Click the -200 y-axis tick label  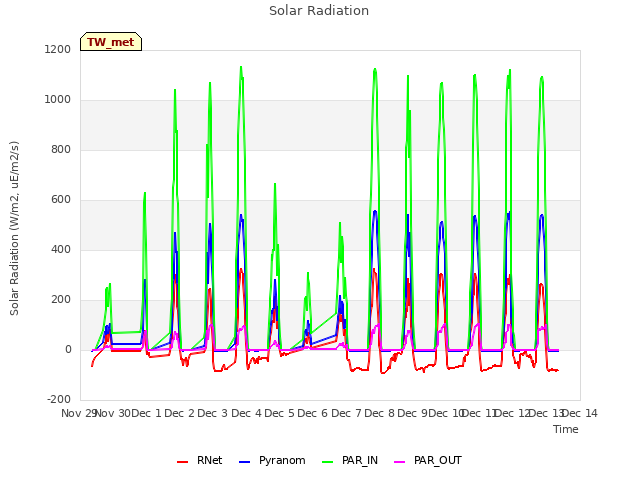(x=59, y=399)
